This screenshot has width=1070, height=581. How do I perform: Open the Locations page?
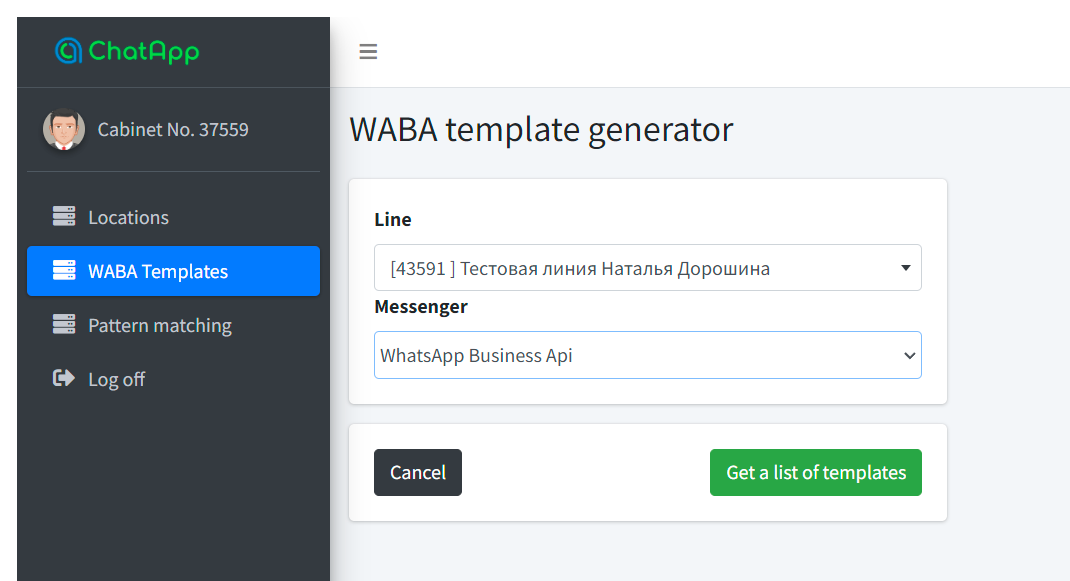pyautogui.click(x=128, y=217)
